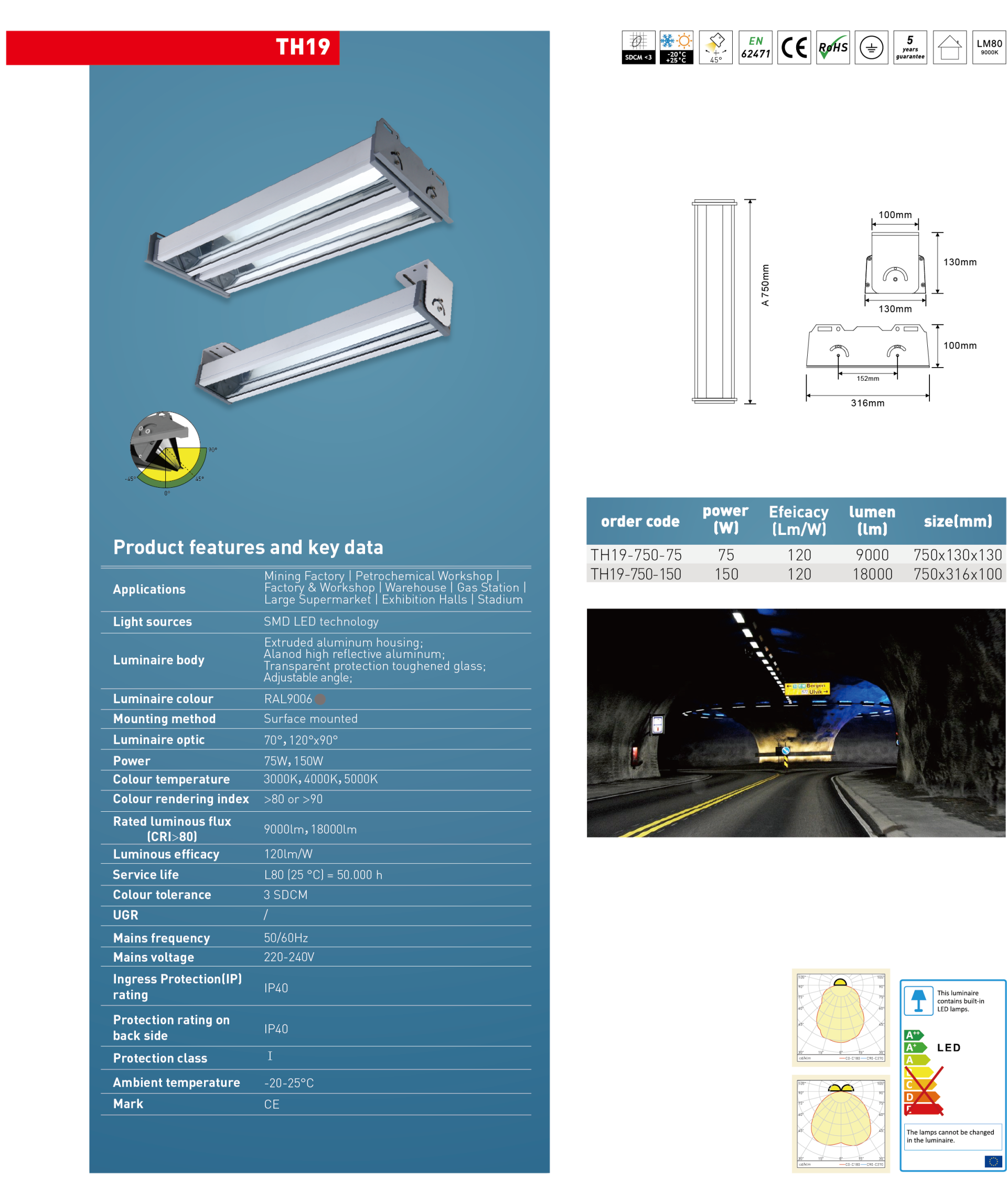Click the power (W) column header
Screen dimensions: 1007x1204
[725, 520]
